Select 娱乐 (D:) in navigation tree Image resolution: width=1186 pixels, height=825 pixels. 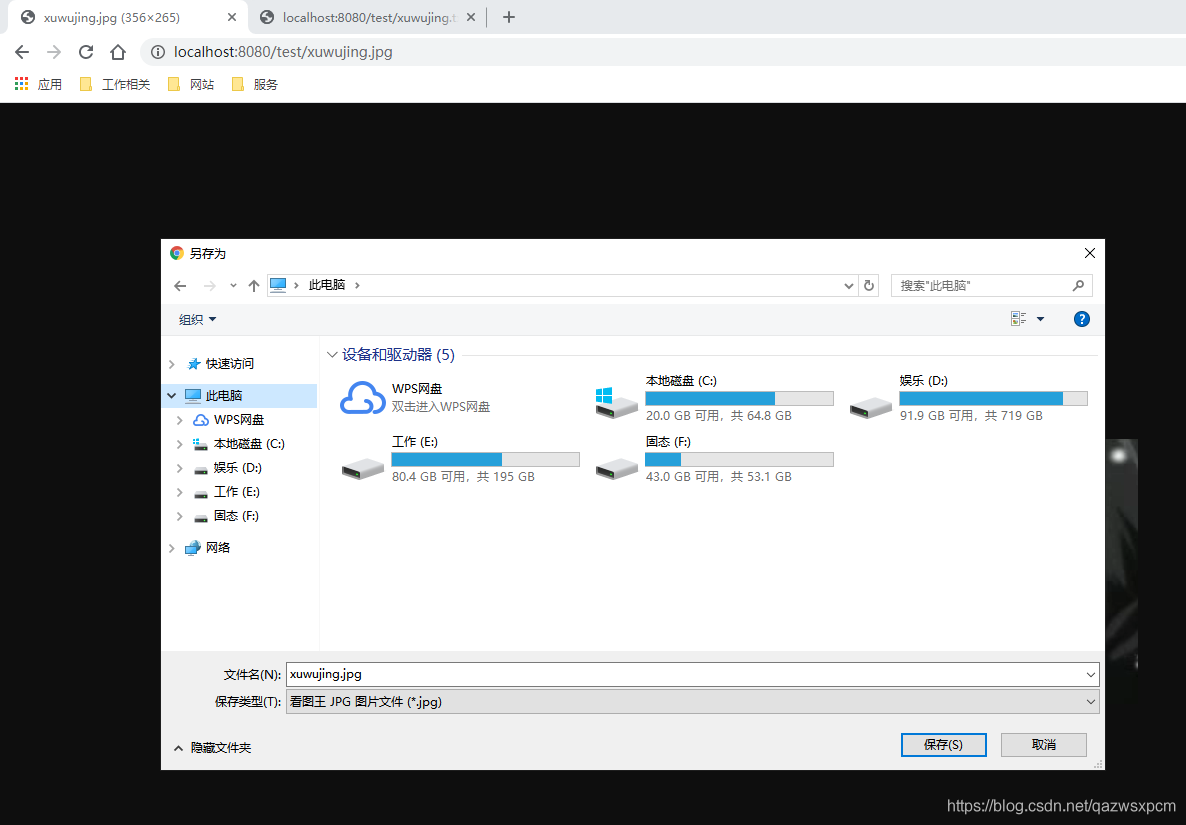238,468
